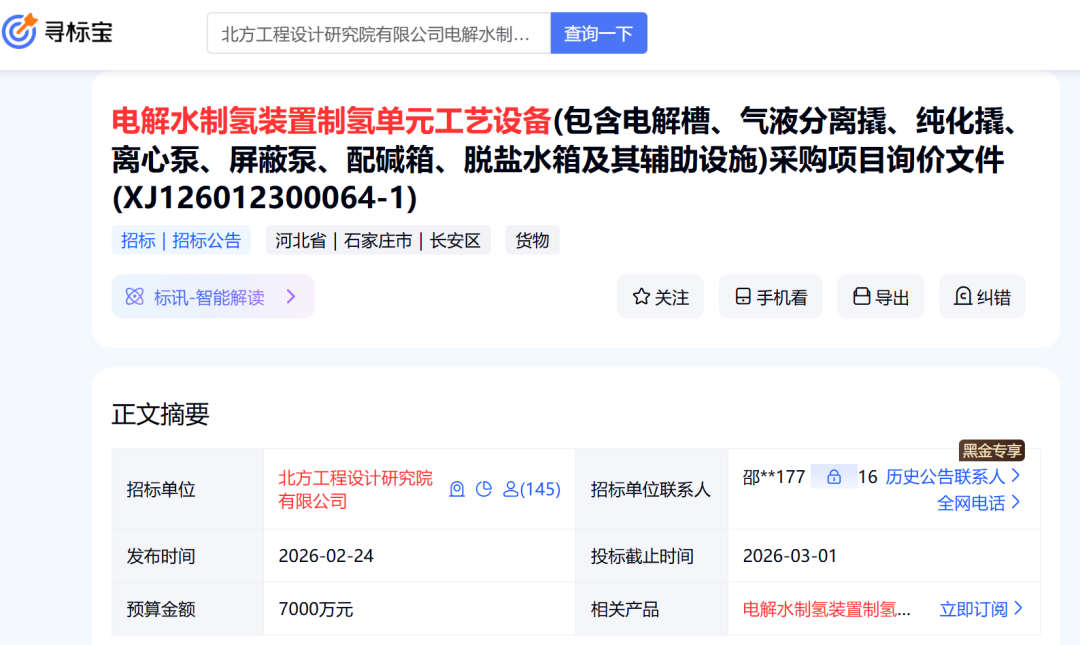Click the star icon in the 关注 button
This screenshot has width=1080, height=645.
pos(641,296)
